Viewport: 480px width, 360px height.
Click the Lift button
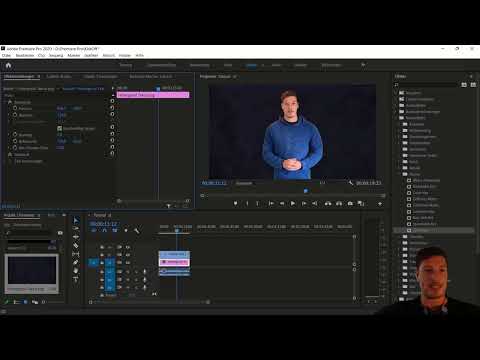[x=328, y=203]
